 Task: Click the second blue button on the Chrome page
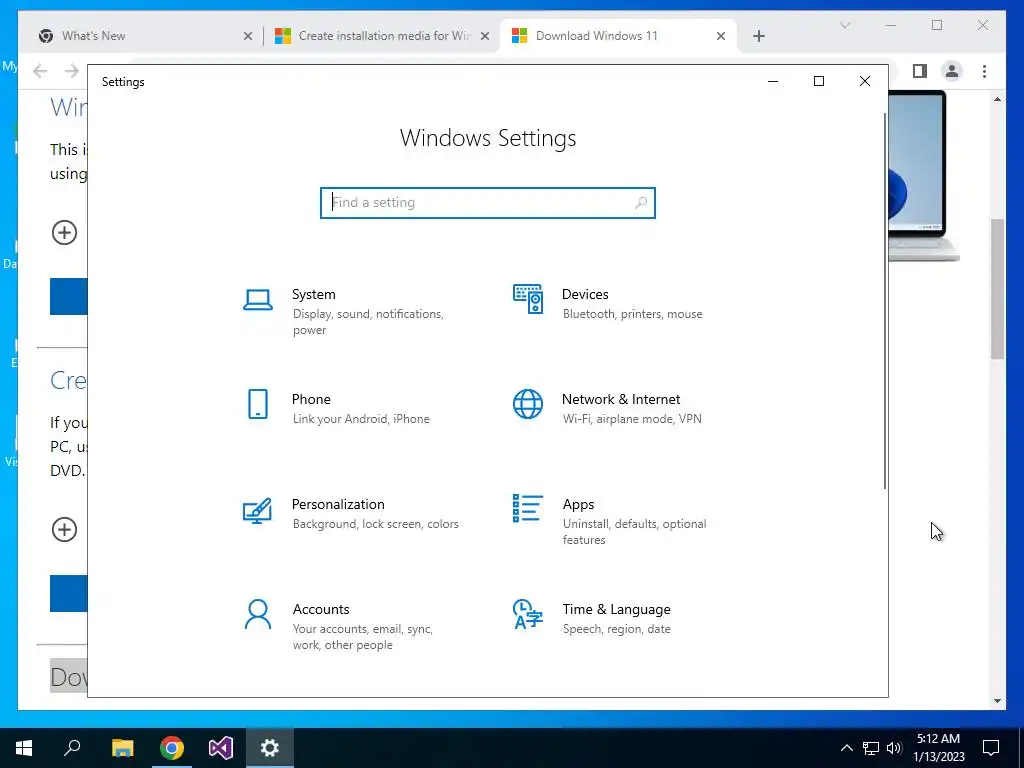pos(69,594)
